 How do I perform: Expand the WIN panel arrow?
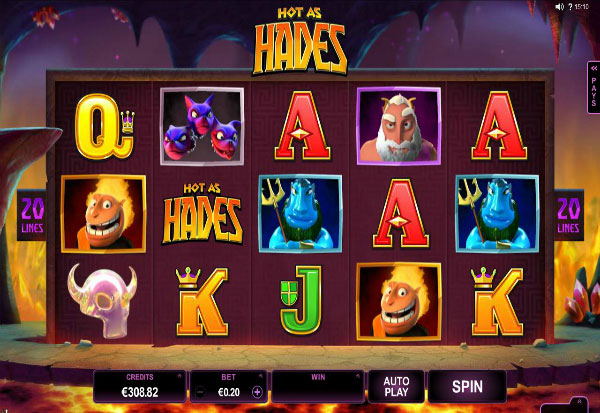click(358, 377)
